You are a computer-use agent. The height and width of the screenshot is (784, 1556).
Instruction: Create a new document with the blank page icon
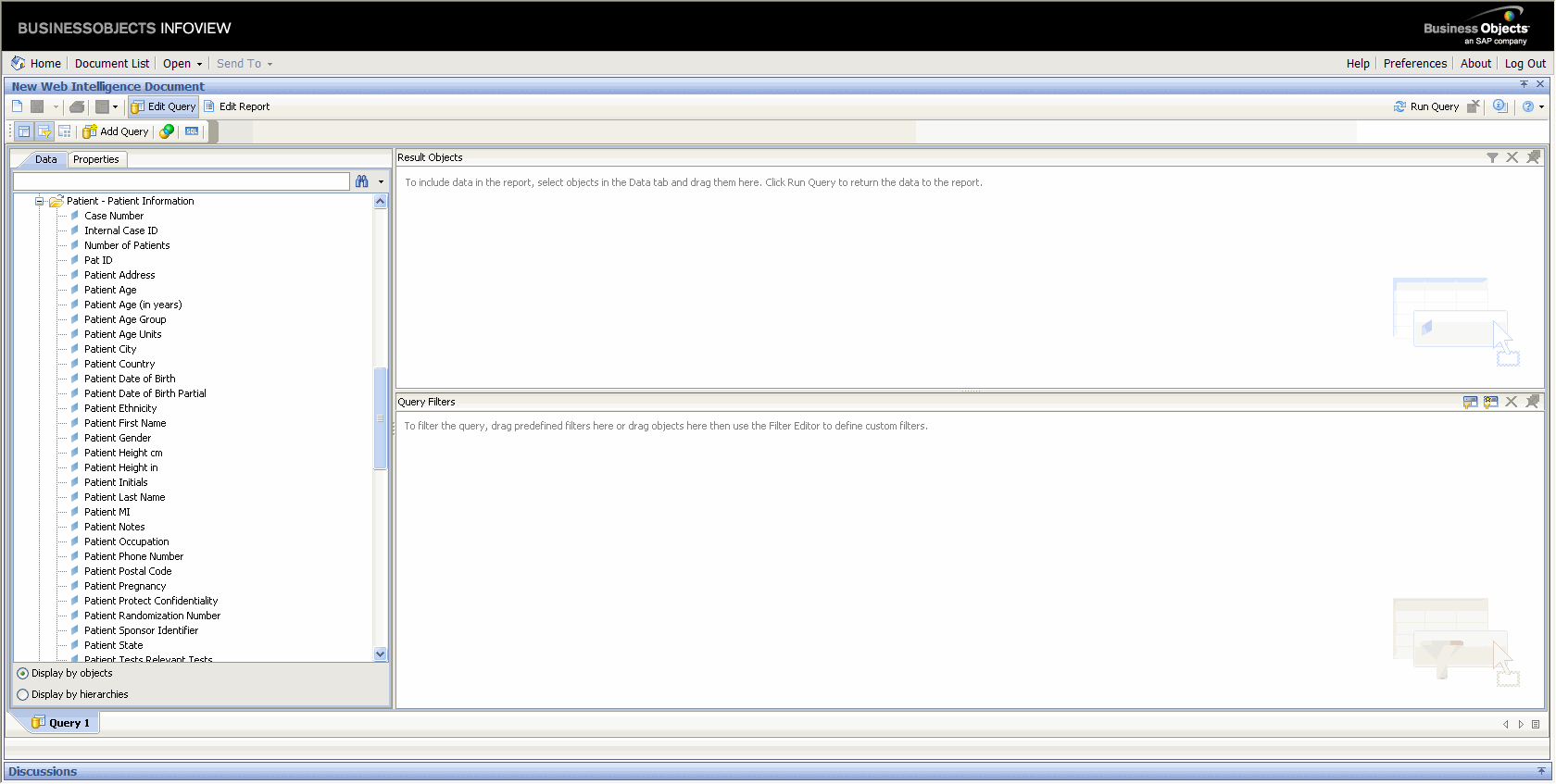[x=17, y=106]
